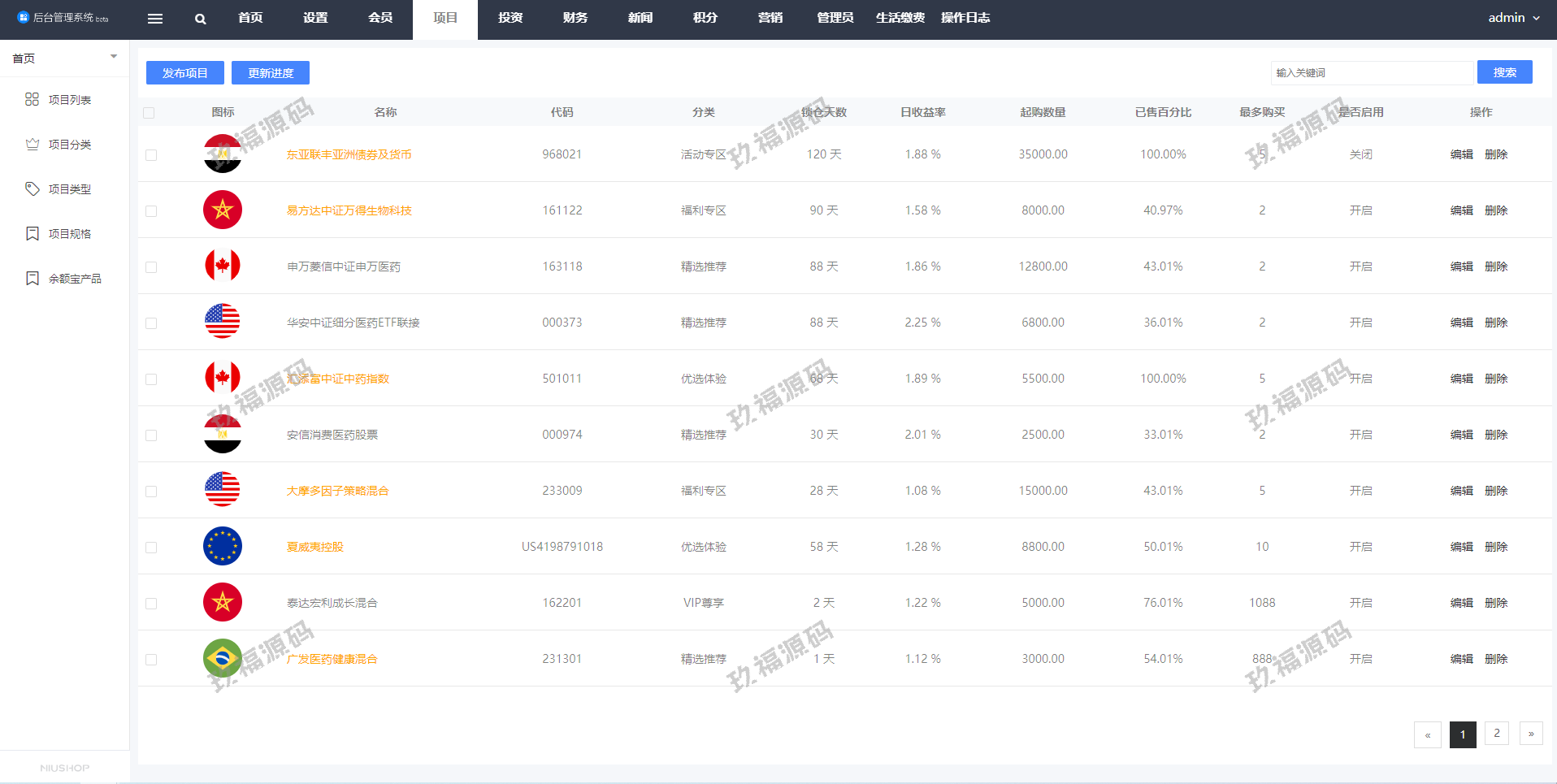
Task: Open 项目分类 crown icon in sidebar
Action: tap(32, 144)
